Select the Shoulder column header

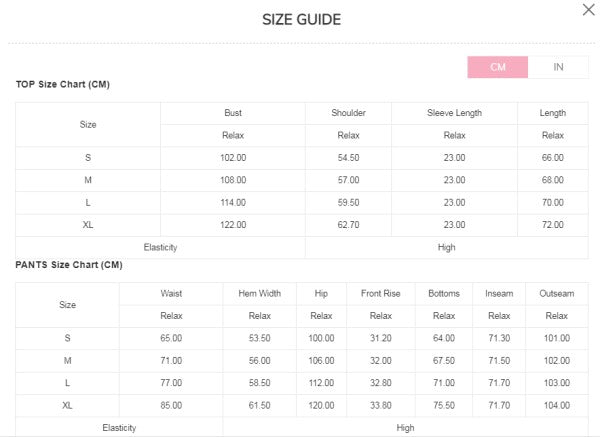(348, 113)
